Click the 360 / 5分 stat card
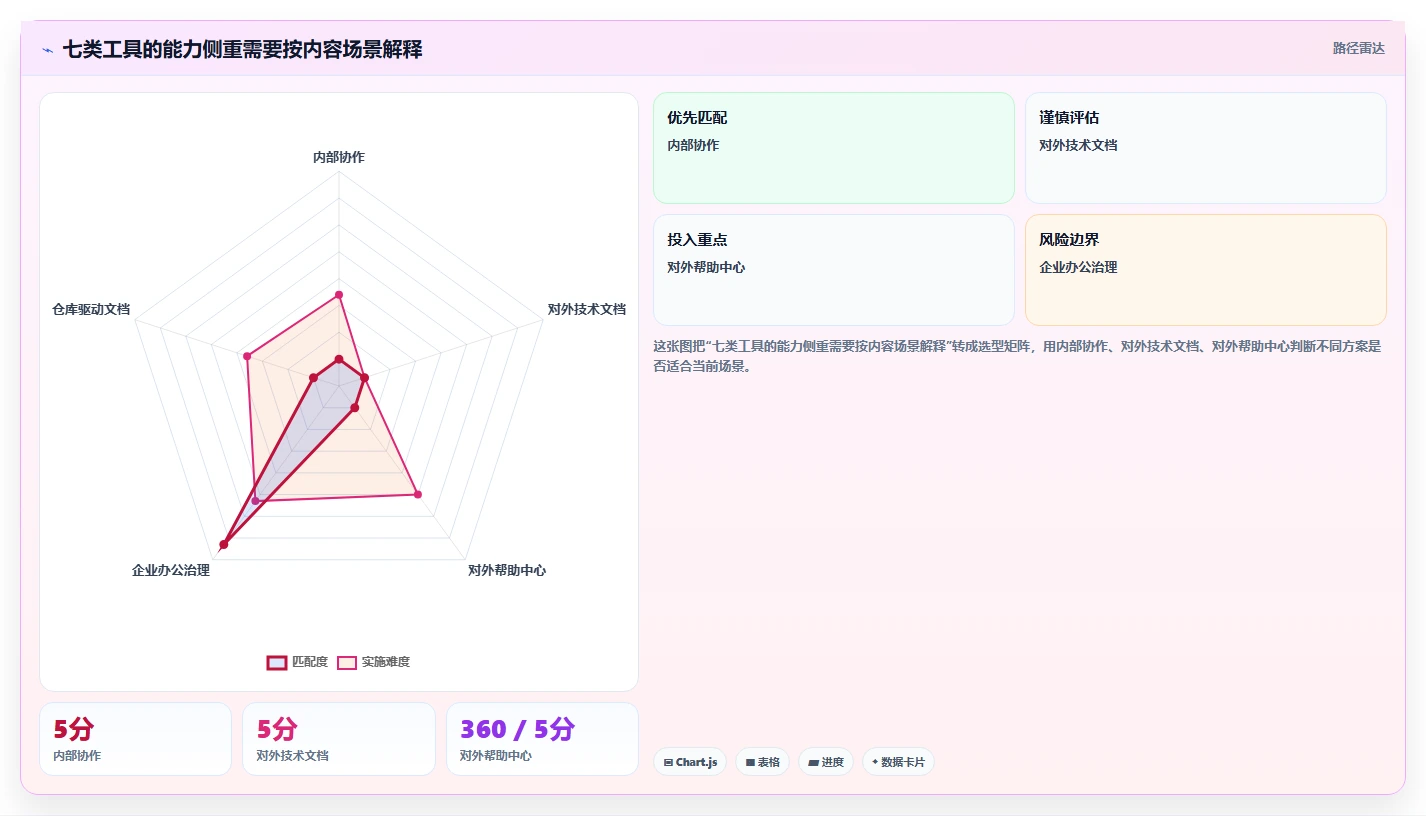This screenshot has width=1426, height=816. coord(542,739)
